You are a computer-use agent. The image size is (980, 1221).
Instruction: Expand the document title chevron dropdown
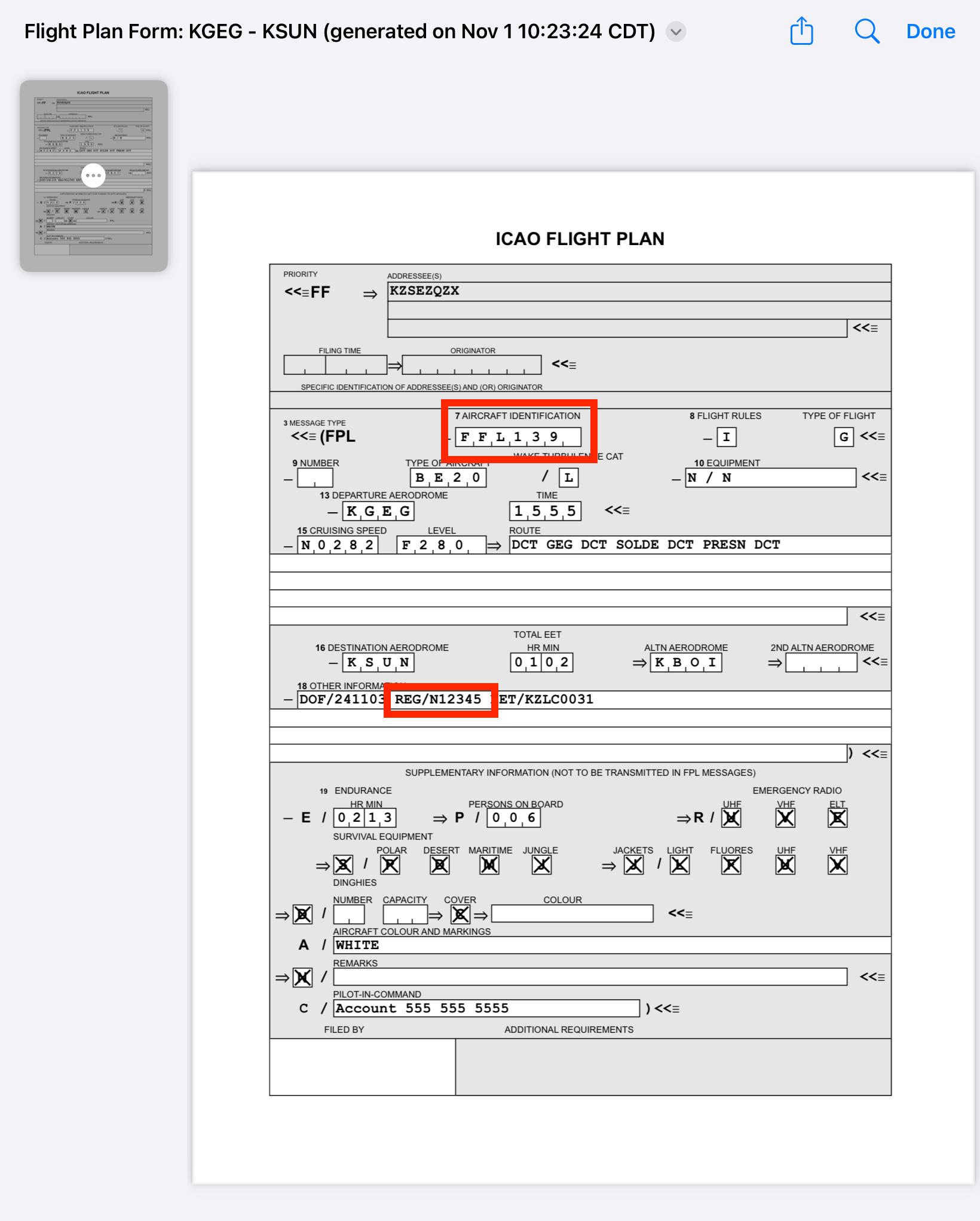tap(676, 32)
